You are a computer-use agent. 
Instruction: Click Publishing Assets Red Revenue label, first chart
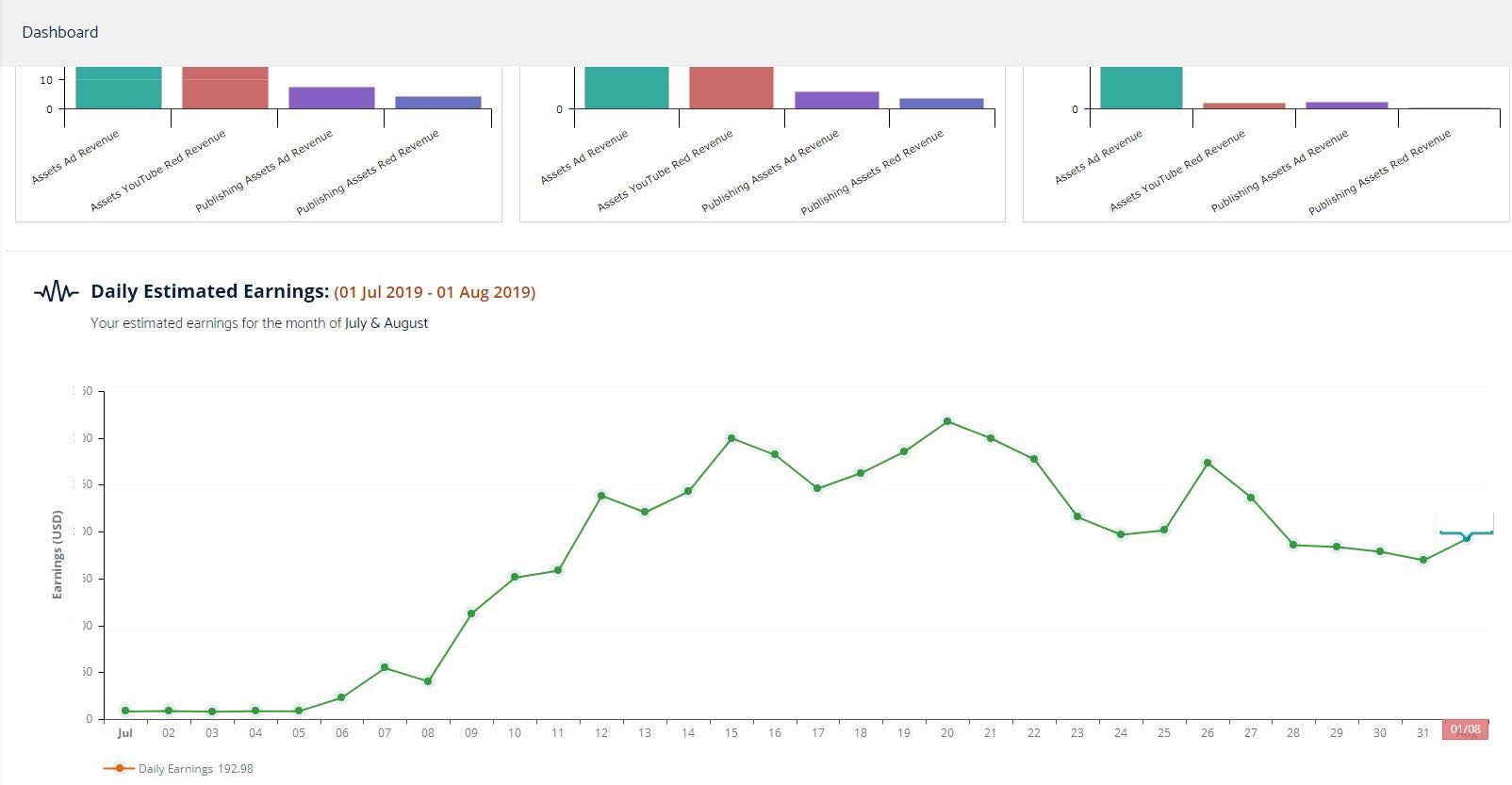tap(368, 172)
